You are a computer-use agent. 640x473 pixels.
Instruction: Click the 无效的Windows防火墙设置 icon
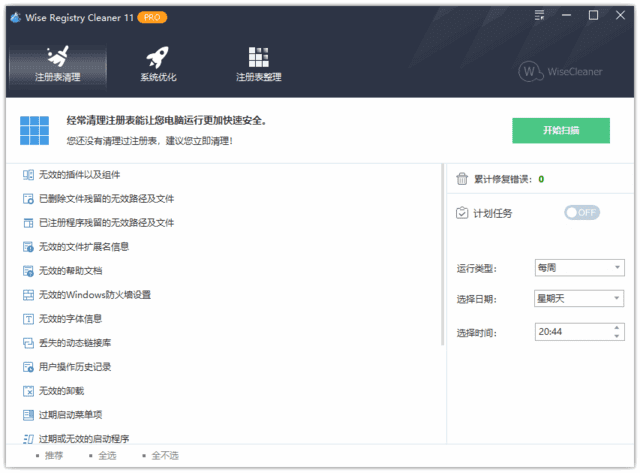[28, 295]
